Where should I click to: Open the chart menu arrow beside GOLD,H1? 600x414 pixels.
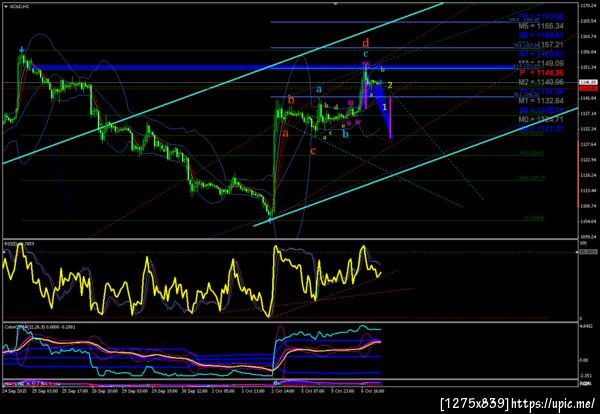(x=6, y=7)
